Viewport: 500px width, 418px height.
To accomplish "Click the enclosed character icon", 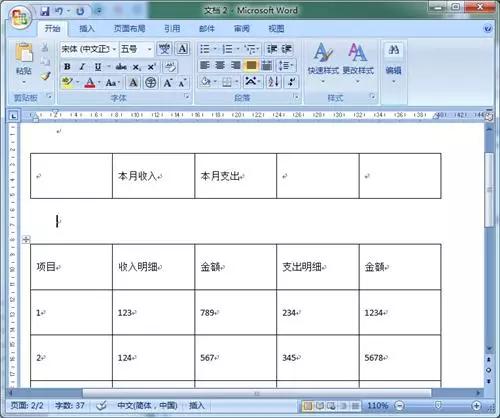I will click(x=151, y=82).
